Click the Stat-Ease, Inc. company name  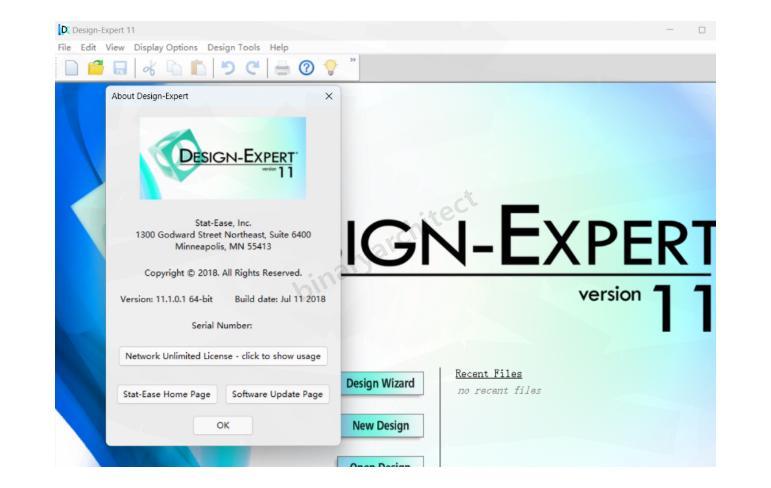coord(223,223)
